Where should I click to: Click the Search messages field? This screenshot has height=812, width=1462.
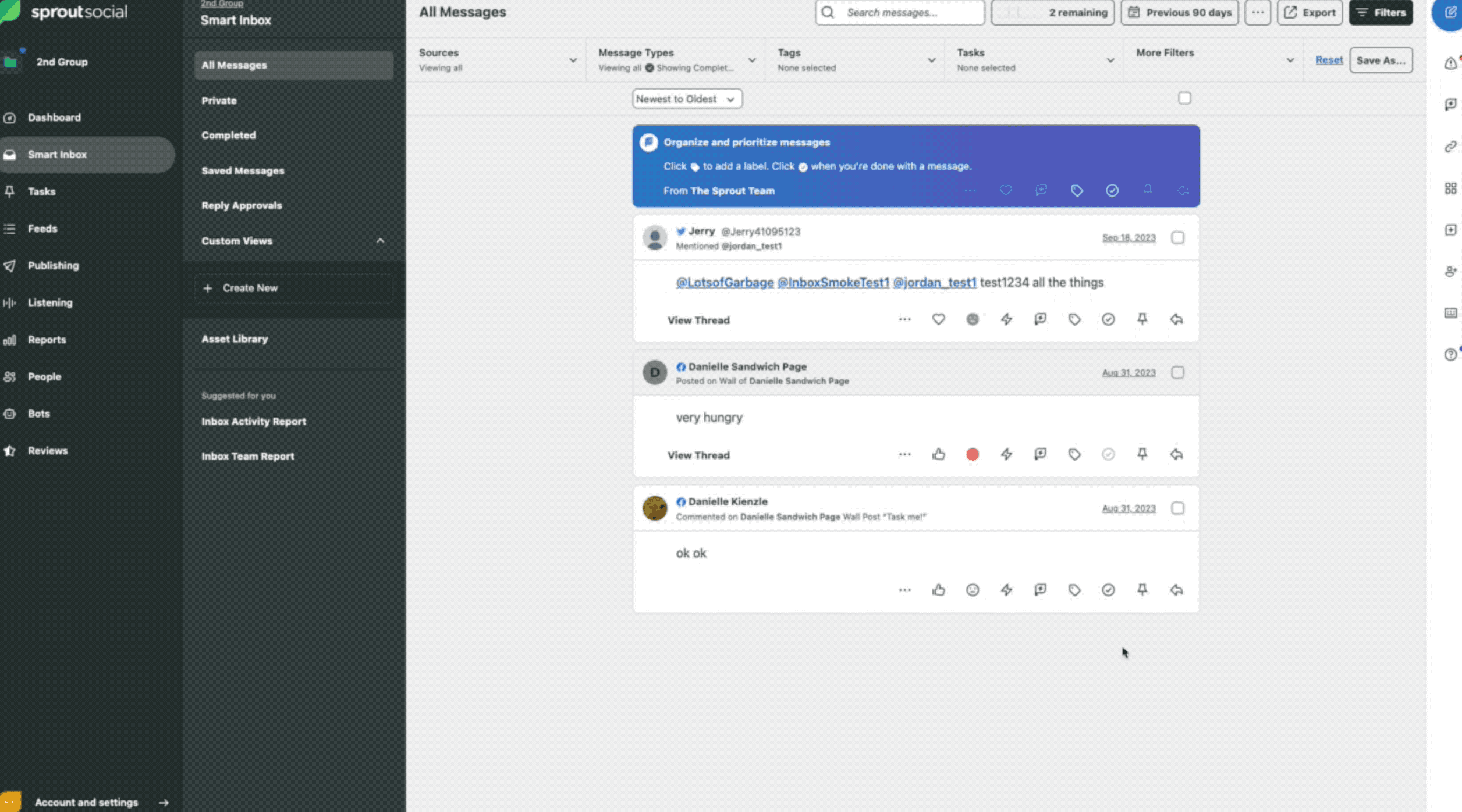click(899, 12)
